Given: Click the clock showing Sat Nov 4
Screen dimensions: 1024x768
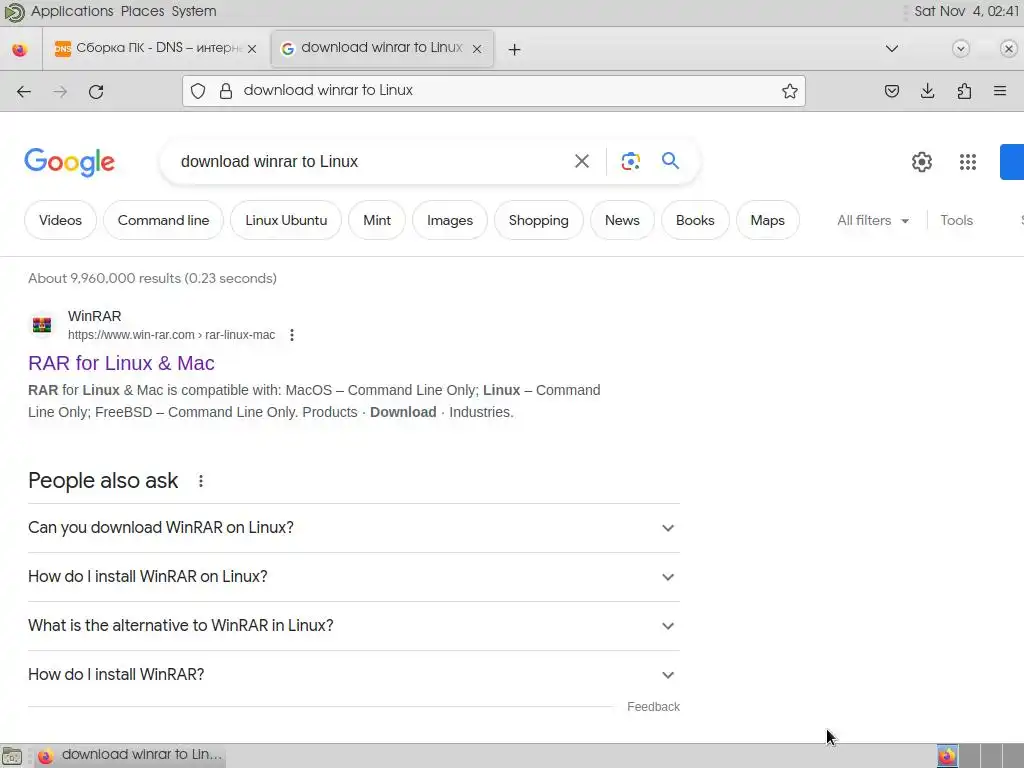Looking at the screenshot, I should click(x=967, y=11).
